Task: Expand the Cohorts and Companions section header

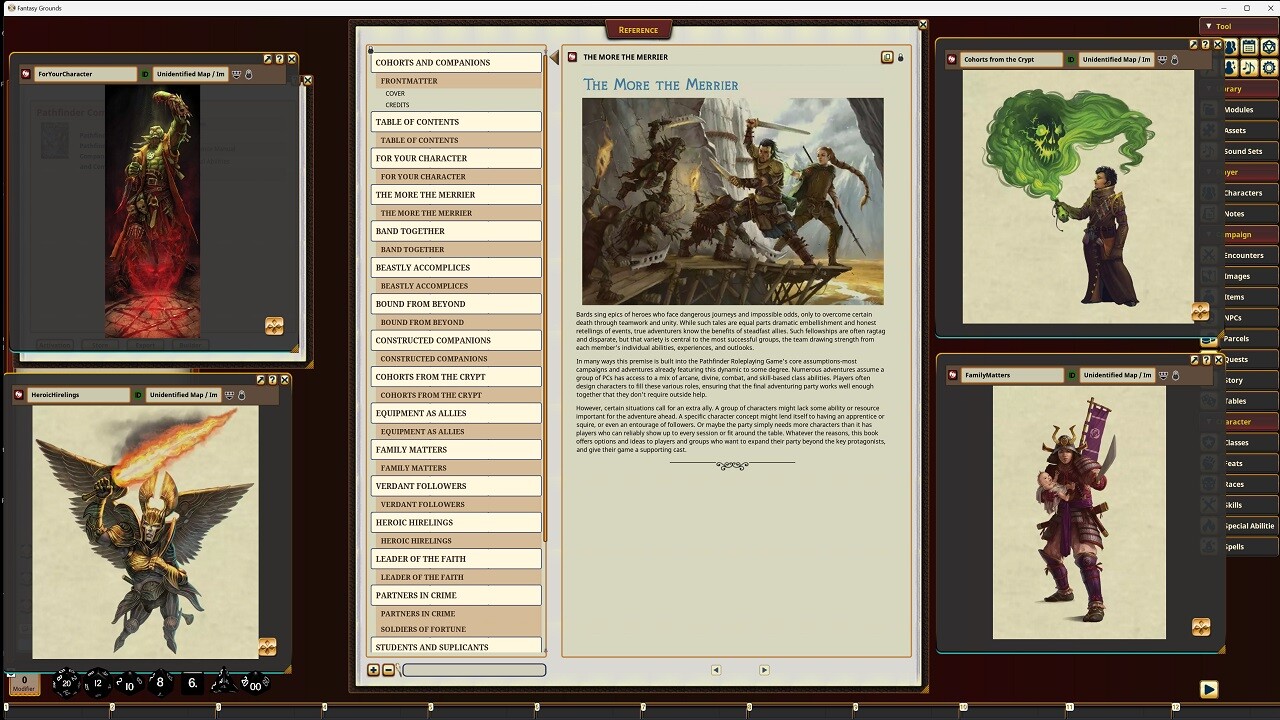Action: (455, 62)
